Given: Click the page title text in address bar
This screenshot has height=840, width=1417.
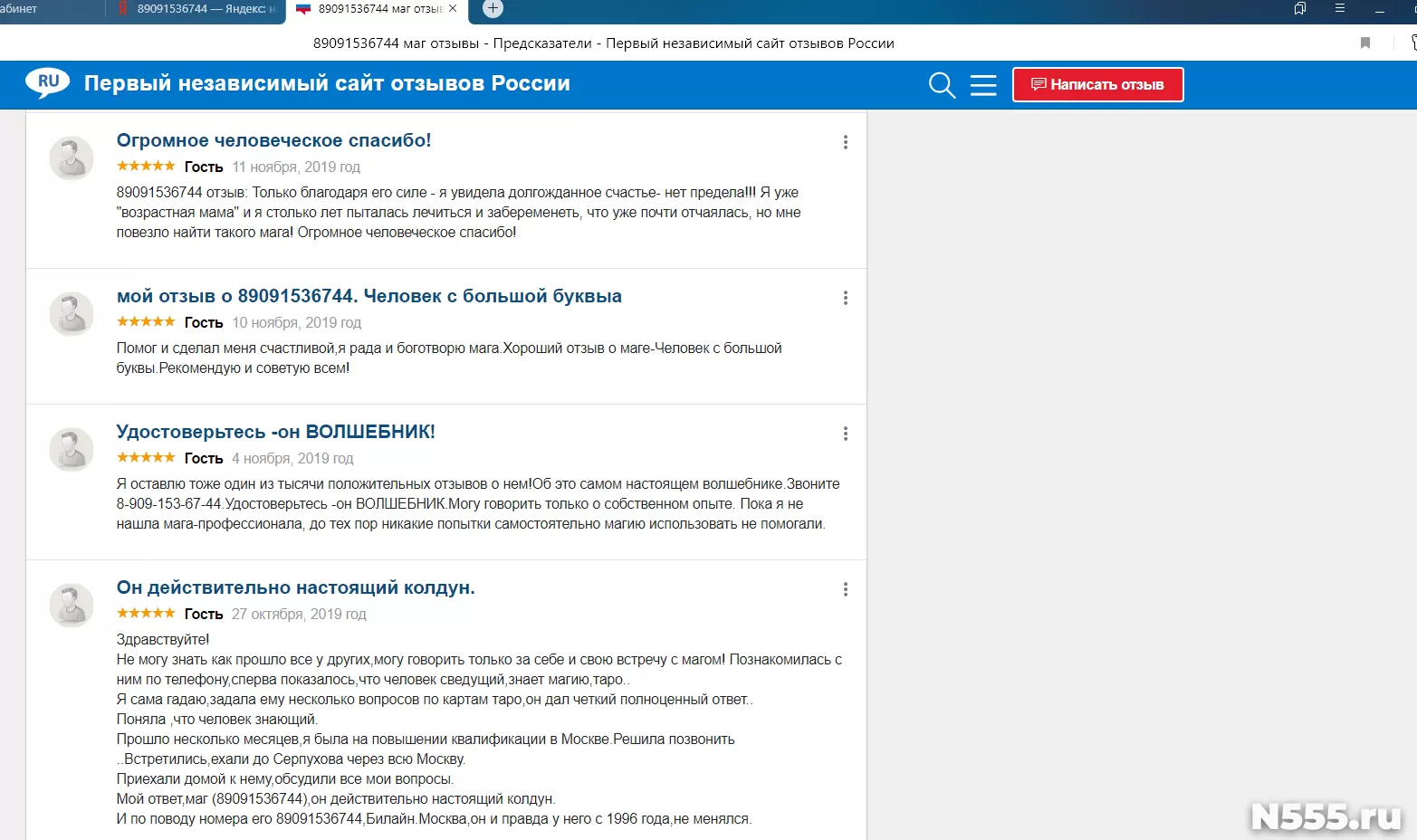Looking at the screenshot, I should [604, 43].
